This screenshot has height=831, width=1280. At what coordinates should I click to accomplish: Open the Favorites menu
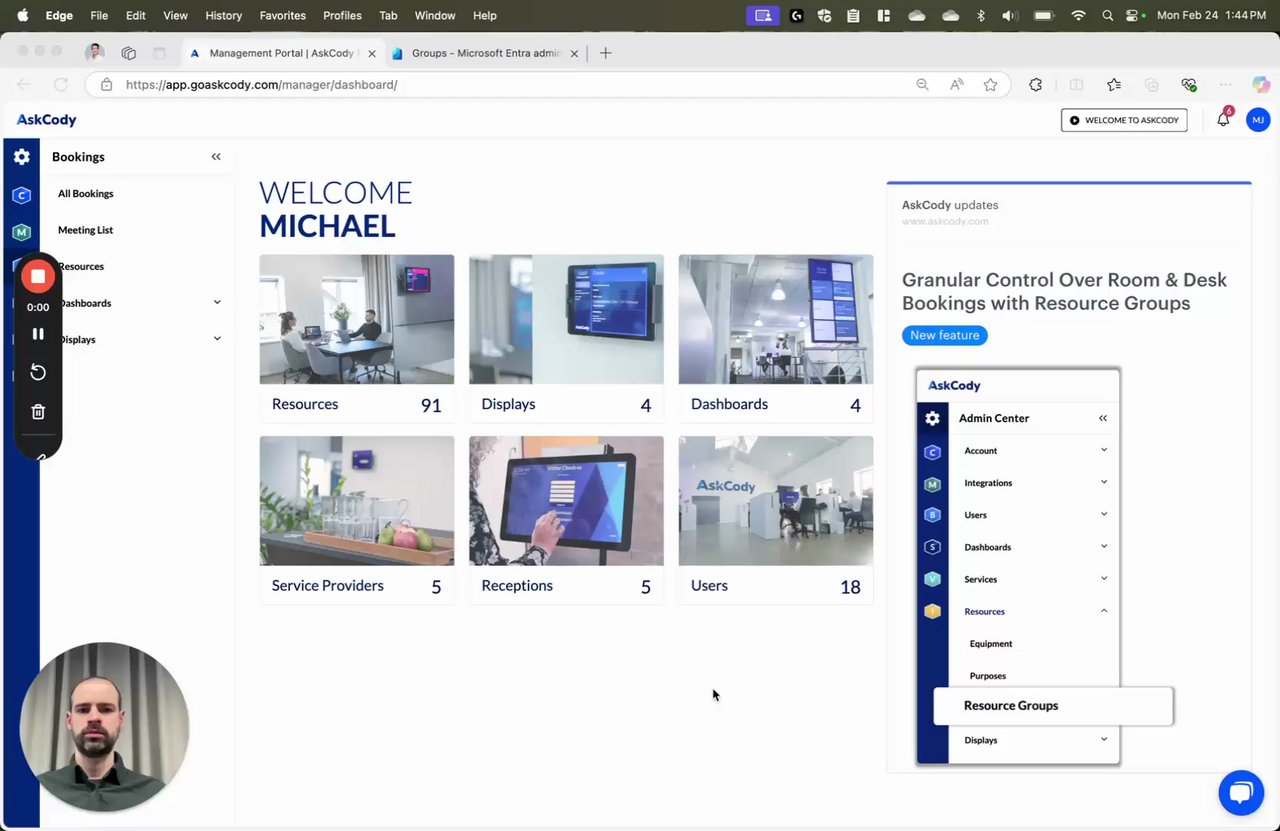tap(283, 15)
